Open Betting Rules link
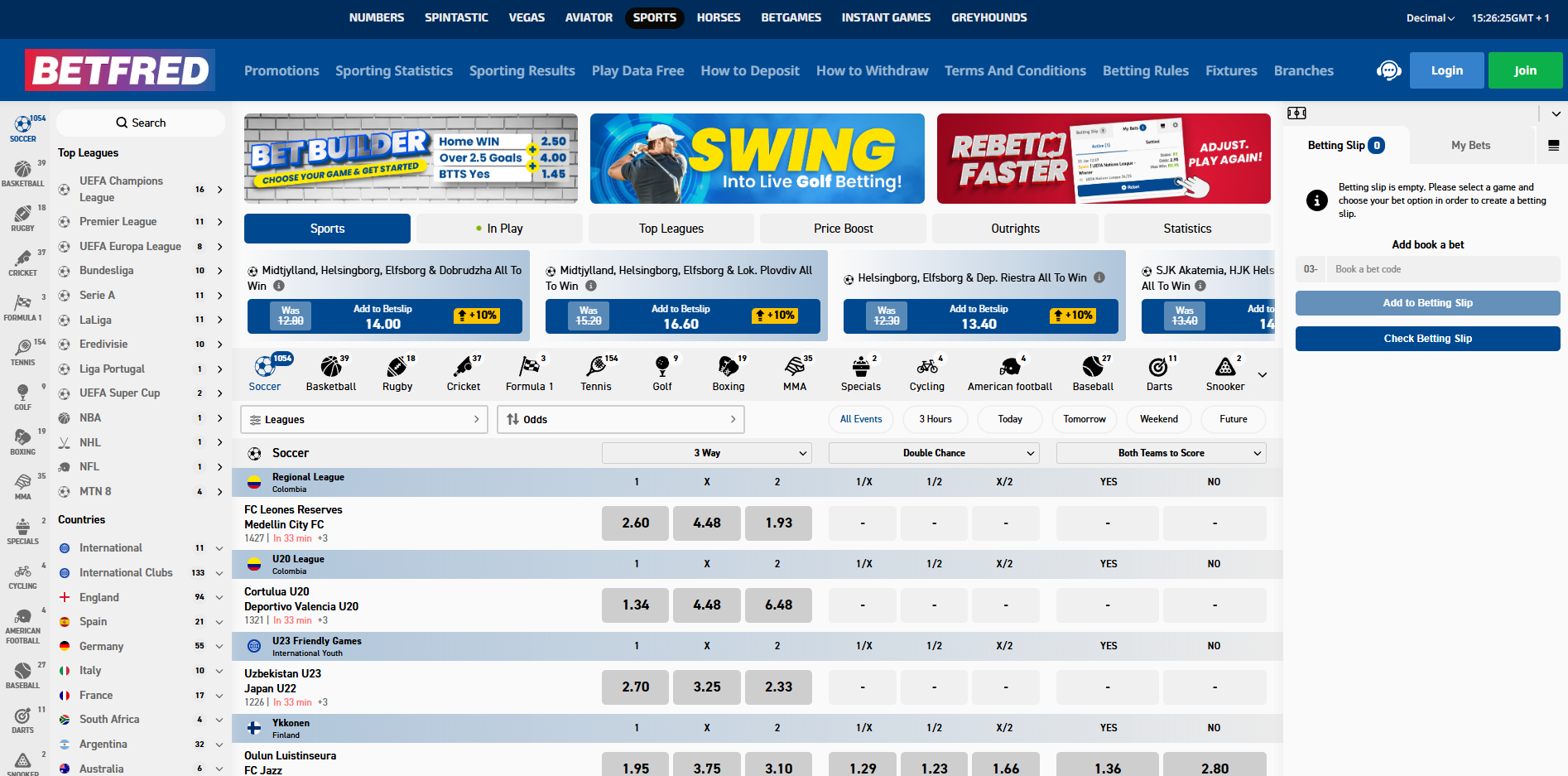 click(x=1146, y=70)
